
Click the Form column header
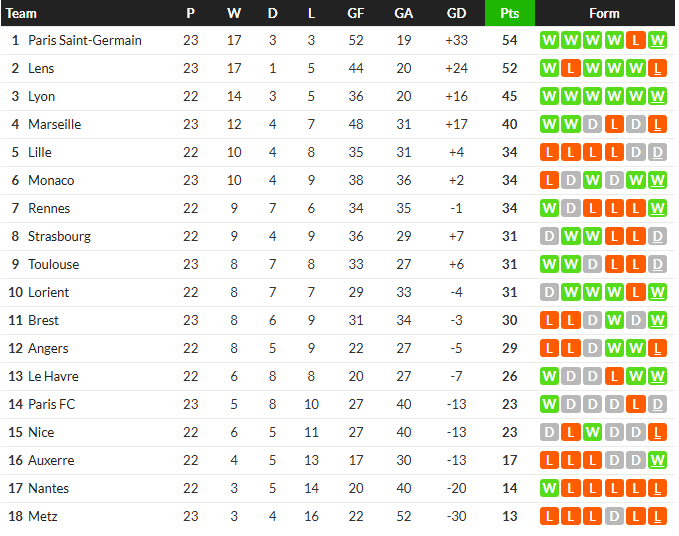[604, 13]
